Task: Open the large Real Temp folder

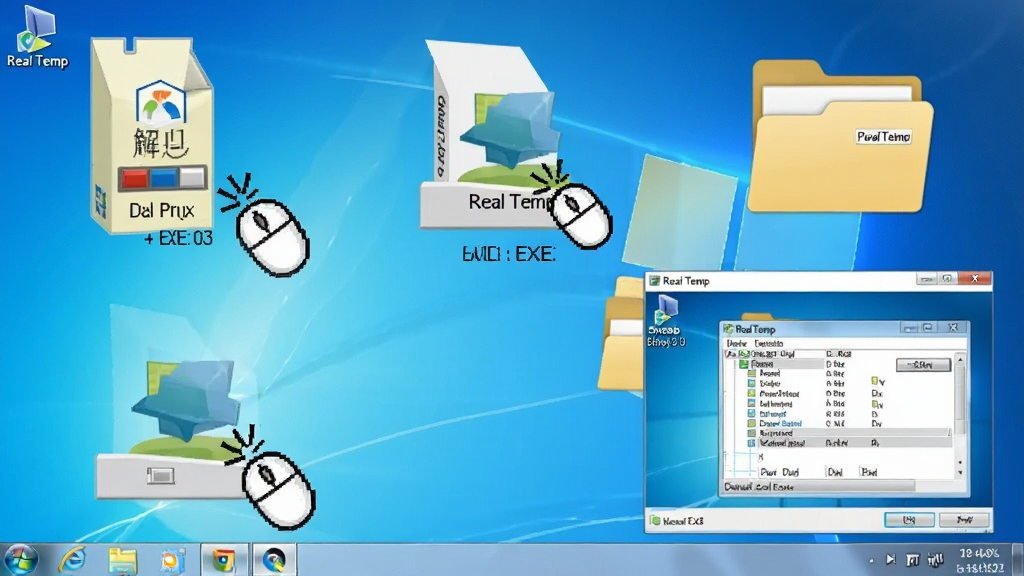Action: tap(840, 136)
